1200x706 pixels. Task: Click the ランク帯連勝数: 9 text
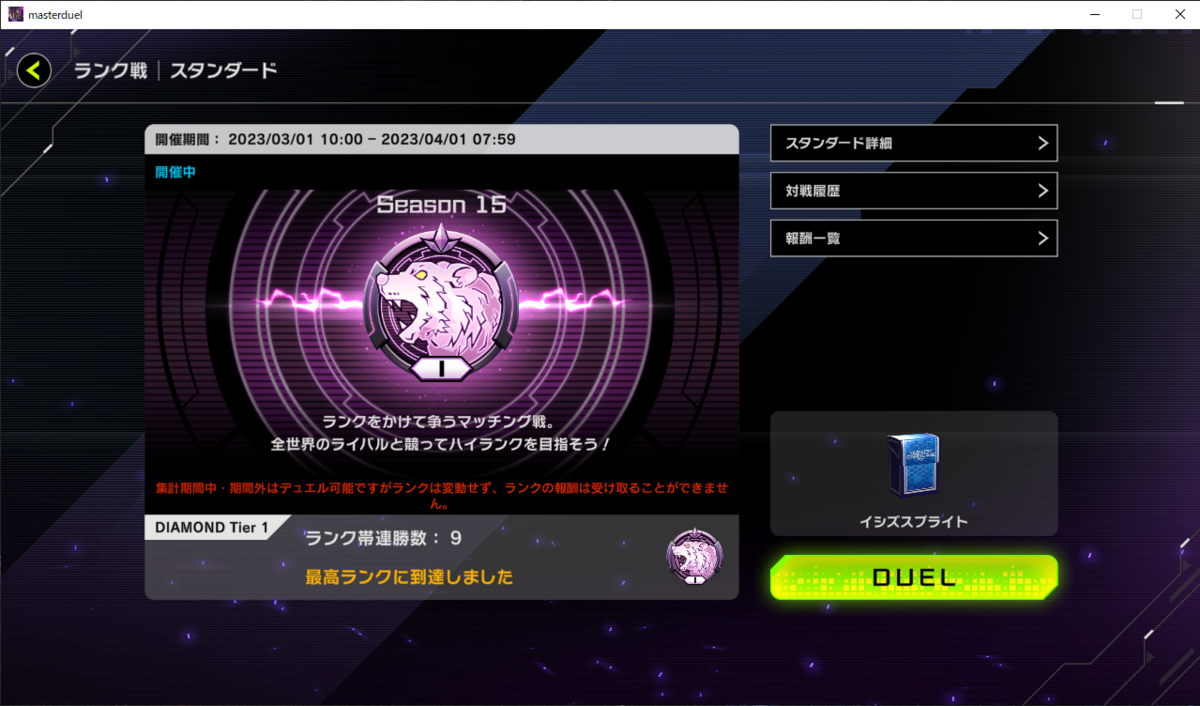[x=383, y=538]
